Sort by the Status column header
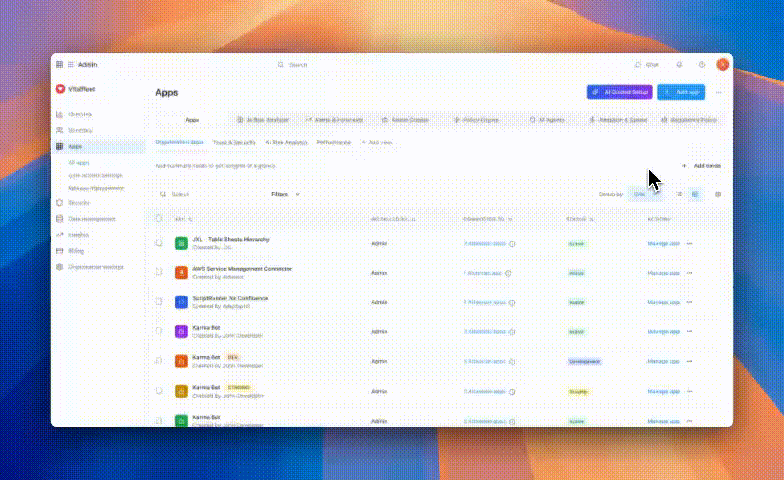 [580, 219]
